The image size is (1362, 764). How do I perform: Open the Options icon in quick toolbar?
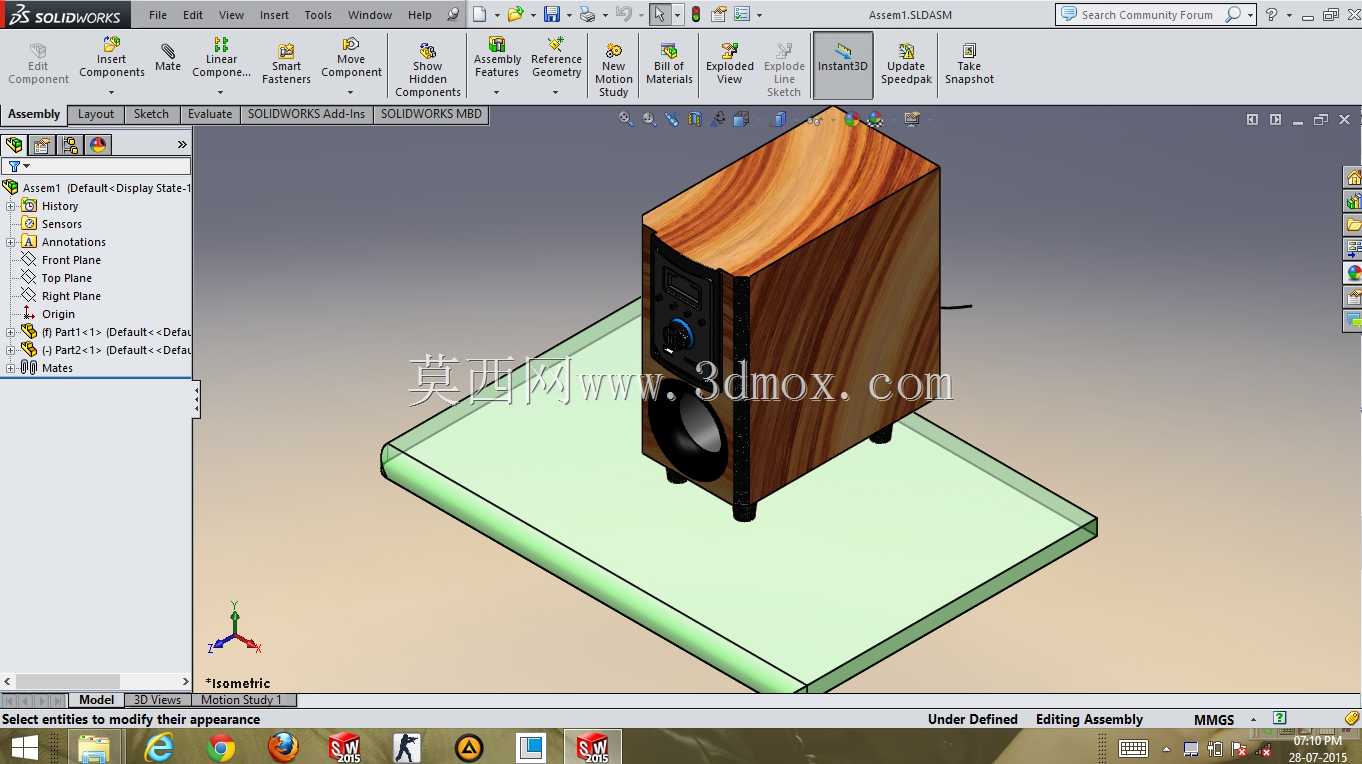coord(741,14)
